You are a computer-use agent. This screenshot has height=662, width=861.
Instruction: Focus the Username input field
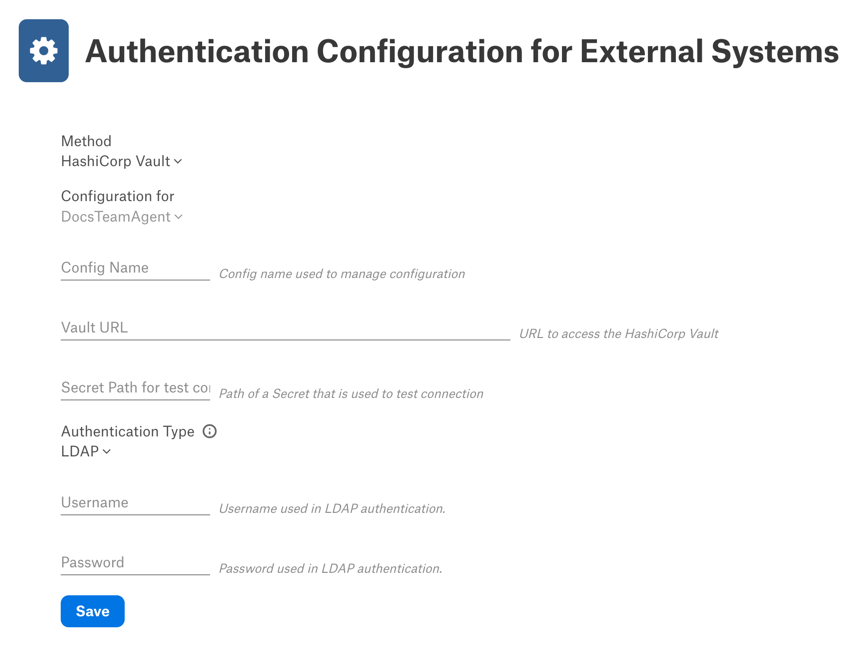(x=135, y=502)
